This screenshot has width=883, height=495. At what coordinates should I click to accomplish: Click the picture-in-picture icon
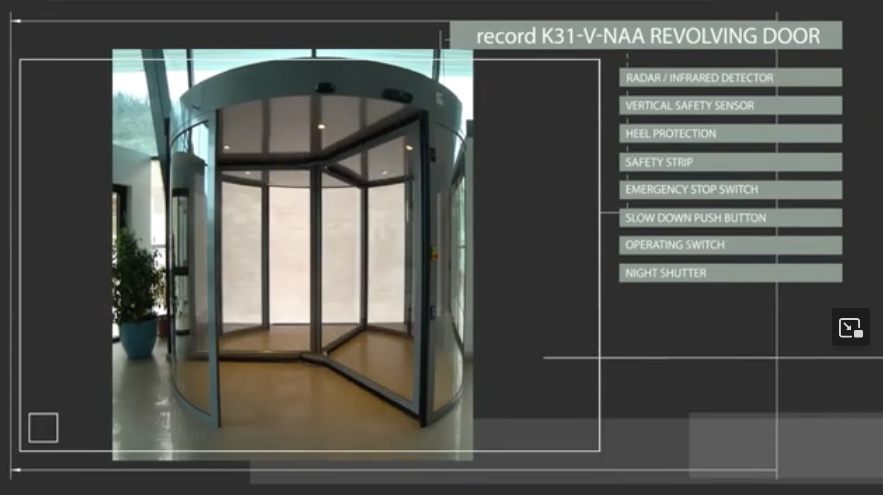850,327
